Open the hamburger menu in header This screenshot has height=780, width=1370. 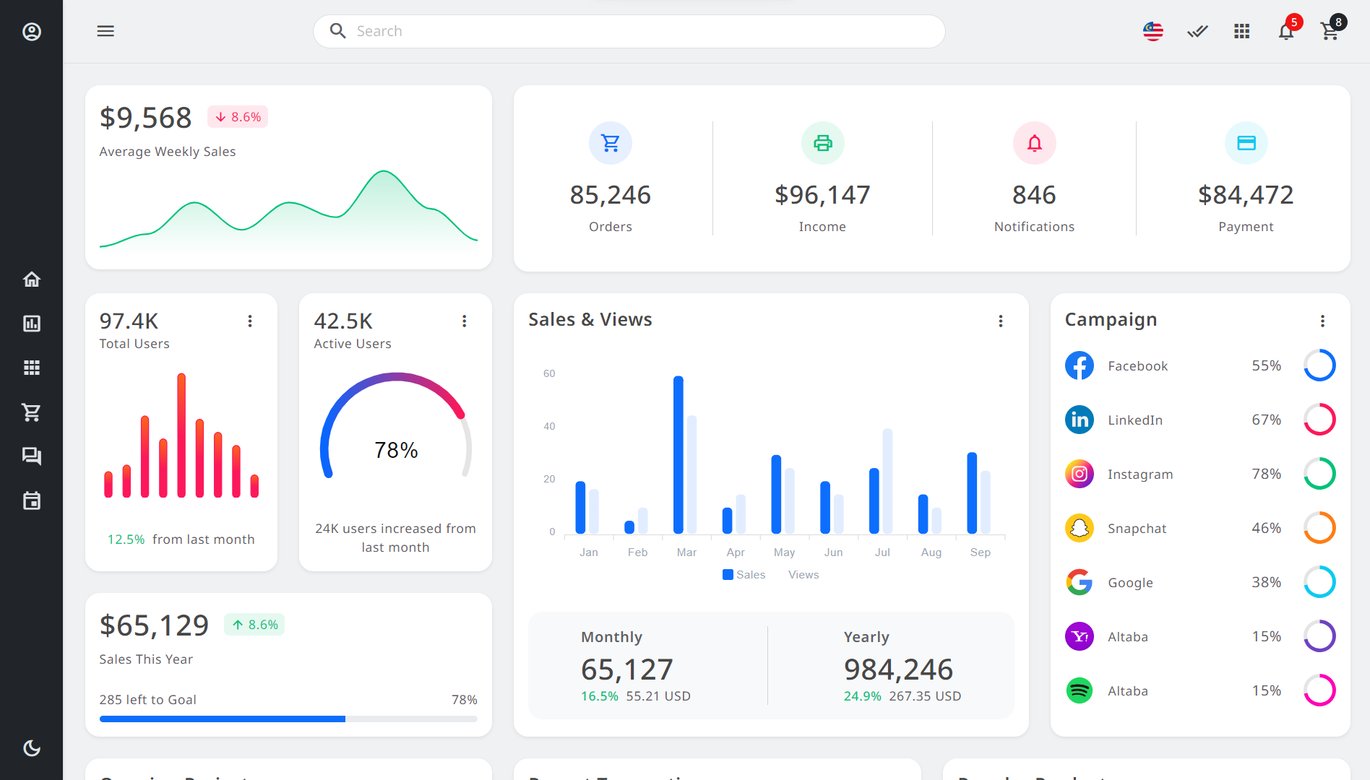tap(105, 31)
